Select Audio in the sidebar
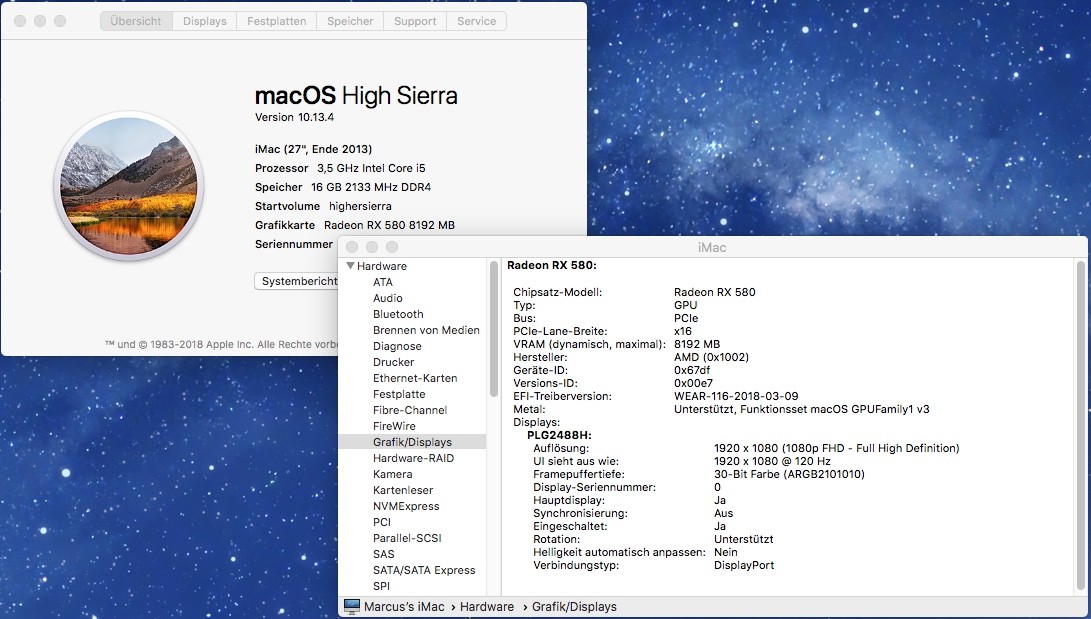 pyautogui.click(x=388, y=298)
